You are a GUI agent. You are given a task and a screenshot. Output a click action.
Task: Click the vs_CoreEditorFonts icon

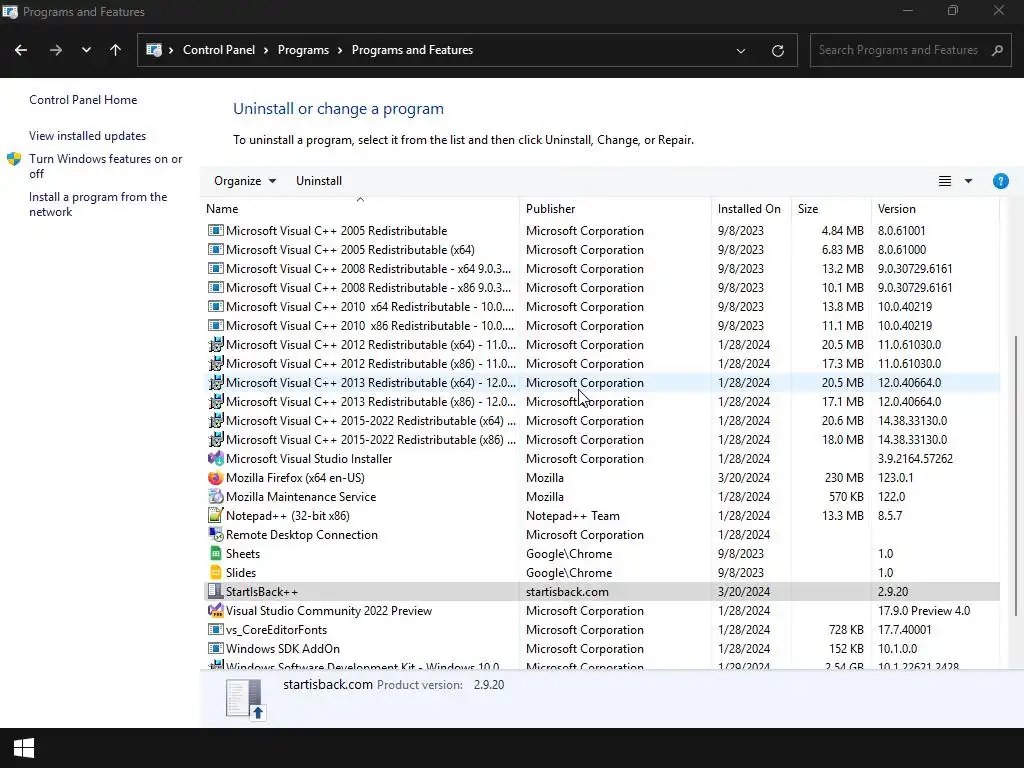(215, 630)
